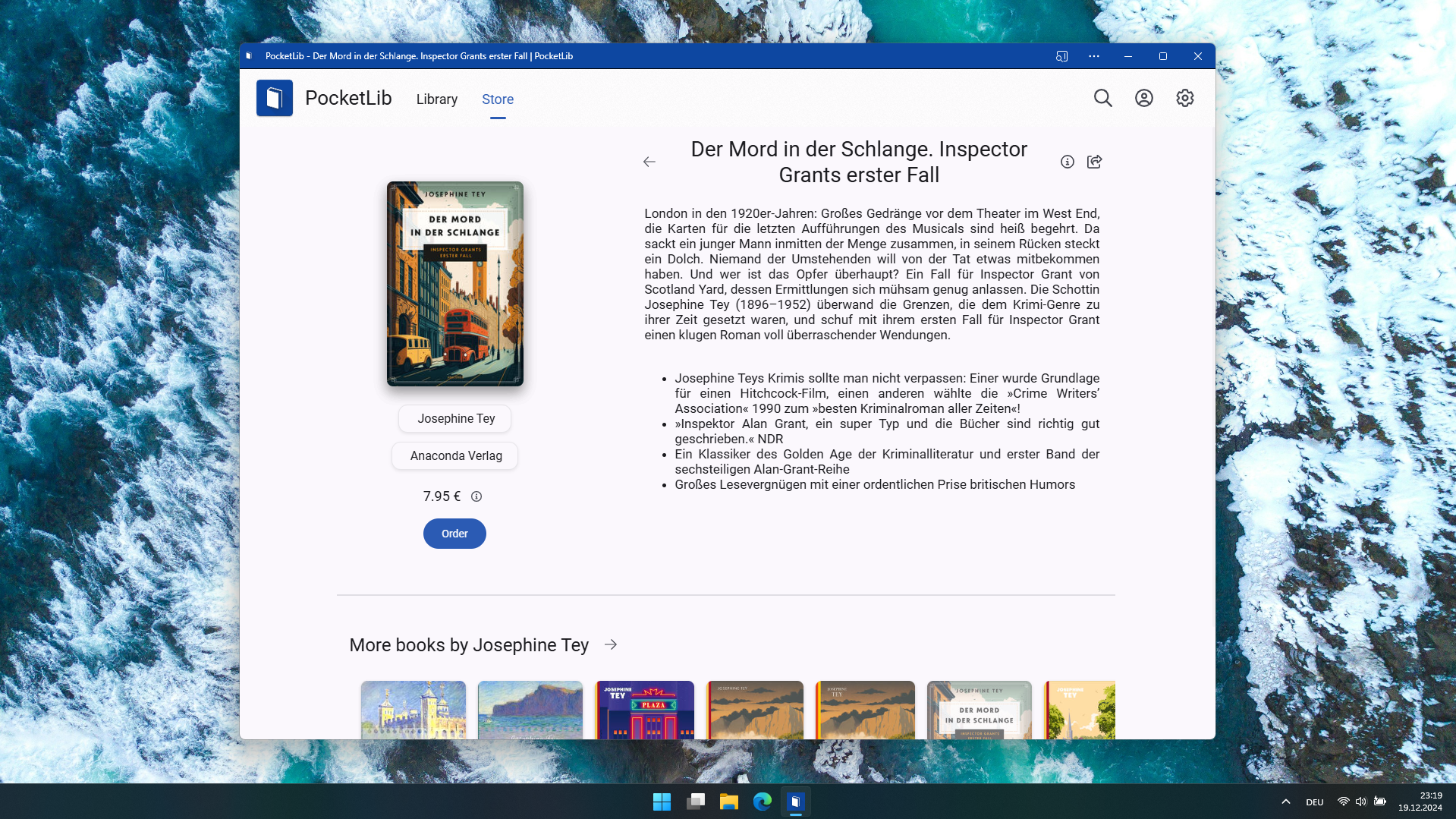Open the coastal cliff painting book thumbnail
Image resolution: width=1456 pixels, height=819 pixels.
(530, 710)
